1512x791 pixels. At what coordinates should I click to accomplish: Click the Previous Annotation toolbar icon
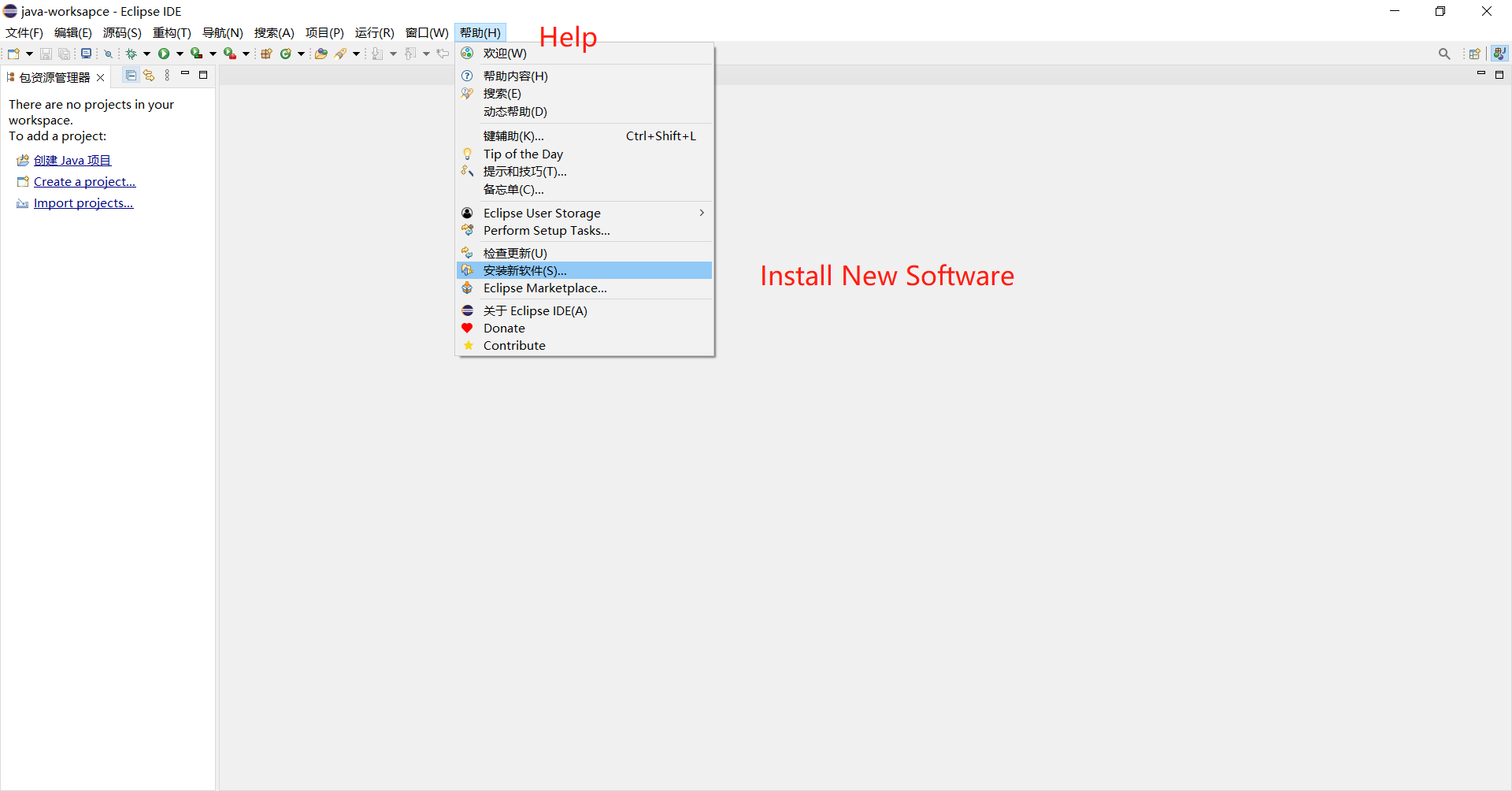coord(409,54)
